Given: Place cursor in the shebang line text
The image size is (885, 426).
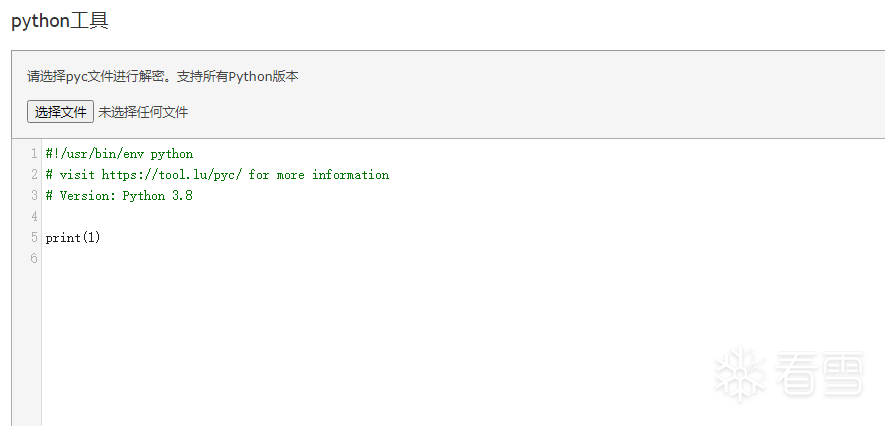Looking at the screenshot, I should tap(119, 154).
